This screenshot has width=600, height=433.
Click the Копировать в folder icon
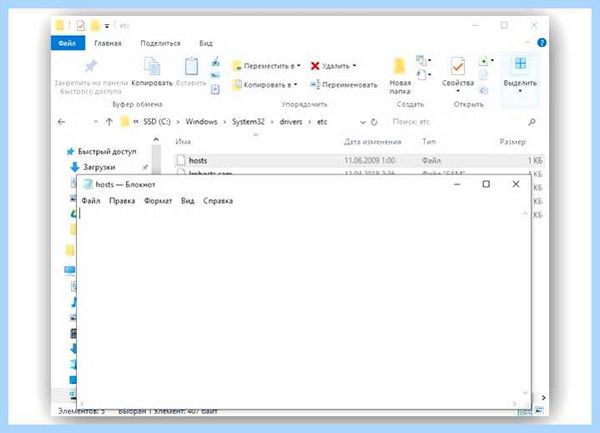pos(237,84)
